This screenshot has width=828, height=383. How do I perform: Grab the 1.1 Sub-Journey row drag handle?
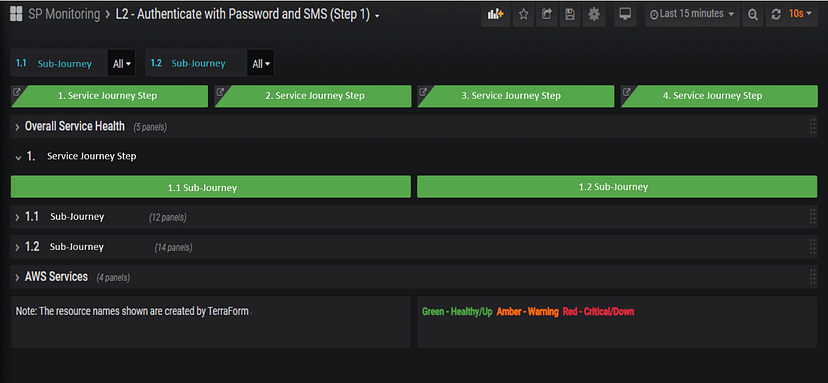point(813,217)
